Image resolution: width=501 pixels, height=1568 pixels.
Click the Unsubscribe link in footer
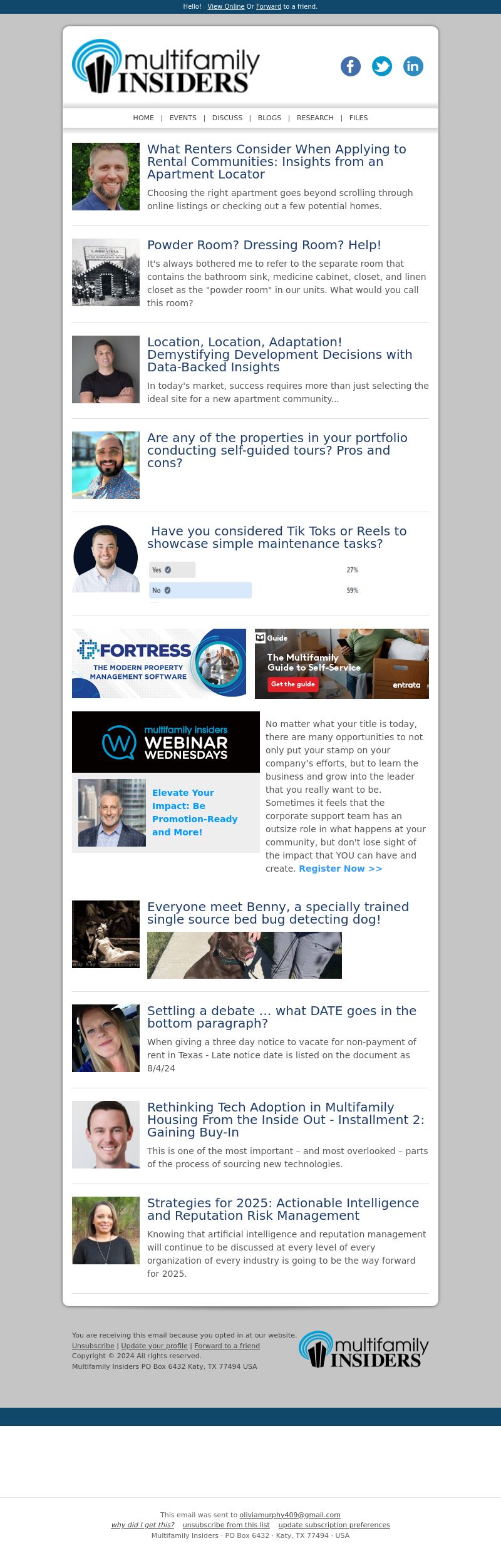coord(93,1346)
